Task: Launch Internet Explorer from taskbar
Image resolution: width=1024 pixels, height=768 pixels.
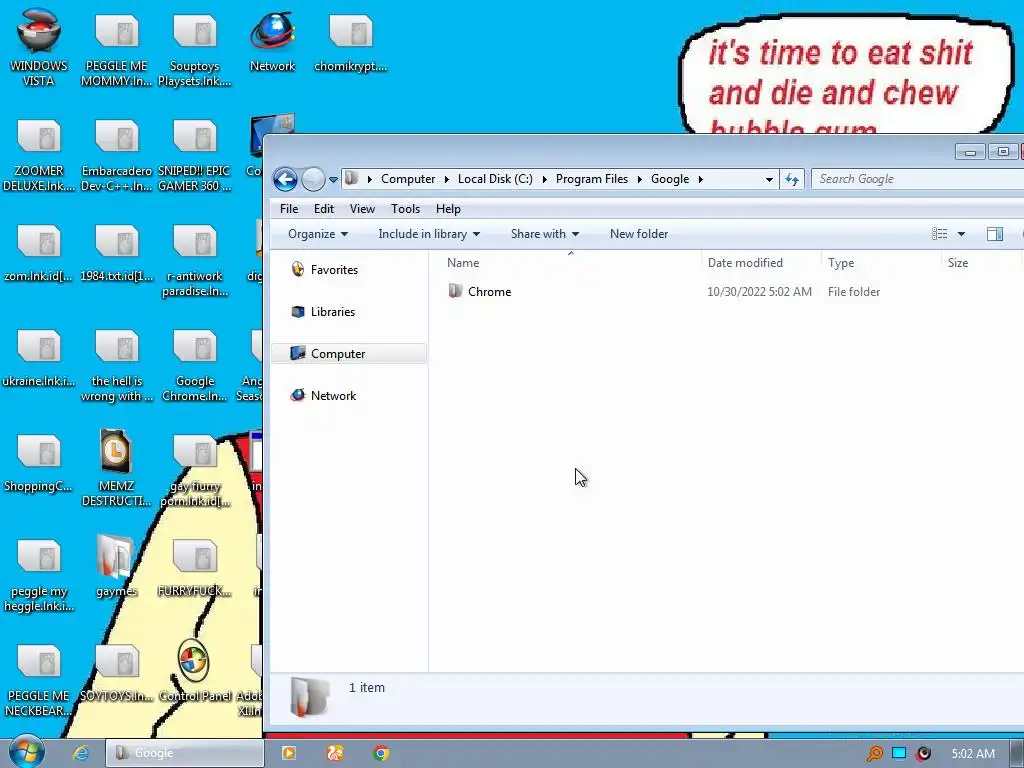Action: pyautogui.click(x=80, y=753)
